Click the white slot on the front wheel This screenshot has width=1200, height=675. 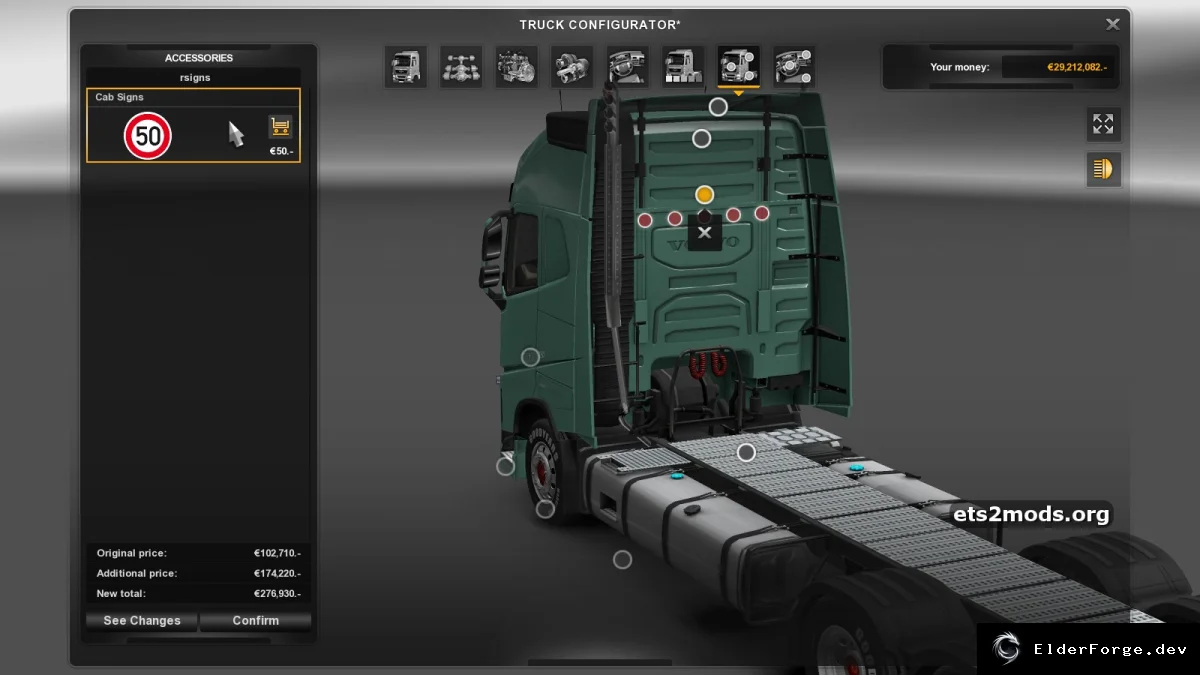(x=545, y=509)
